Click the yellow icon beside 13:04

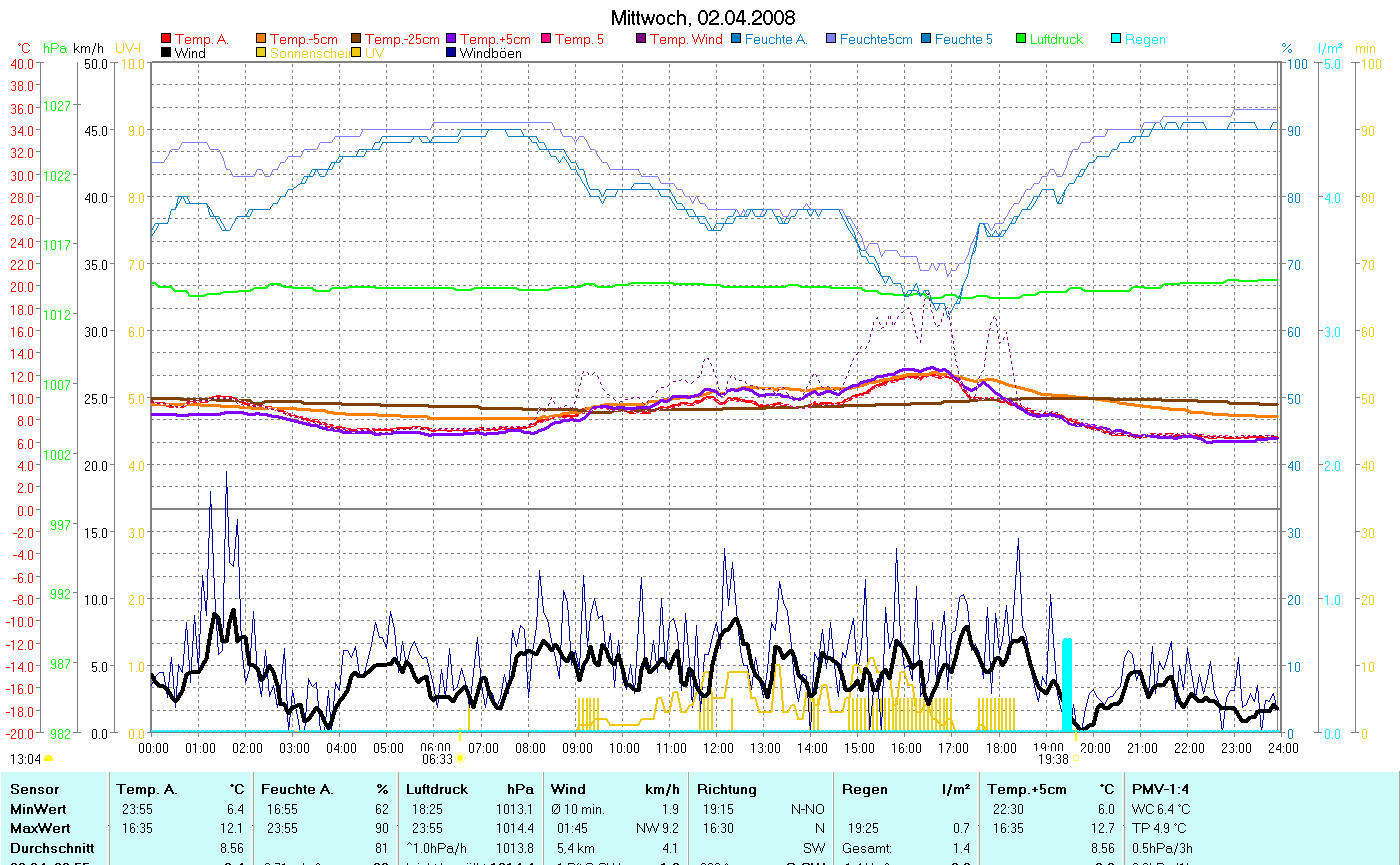pos(49,760)
